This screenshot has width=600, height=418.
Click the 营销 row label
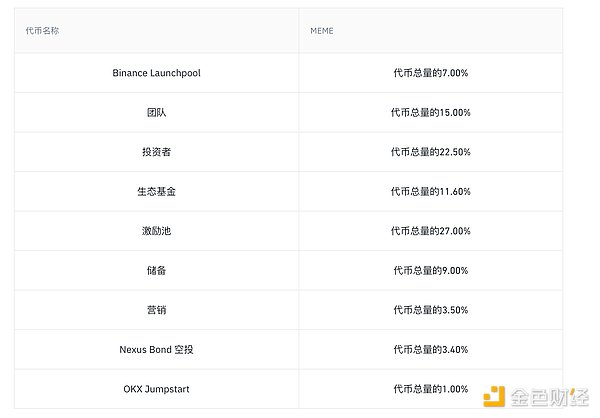[156, 310]
